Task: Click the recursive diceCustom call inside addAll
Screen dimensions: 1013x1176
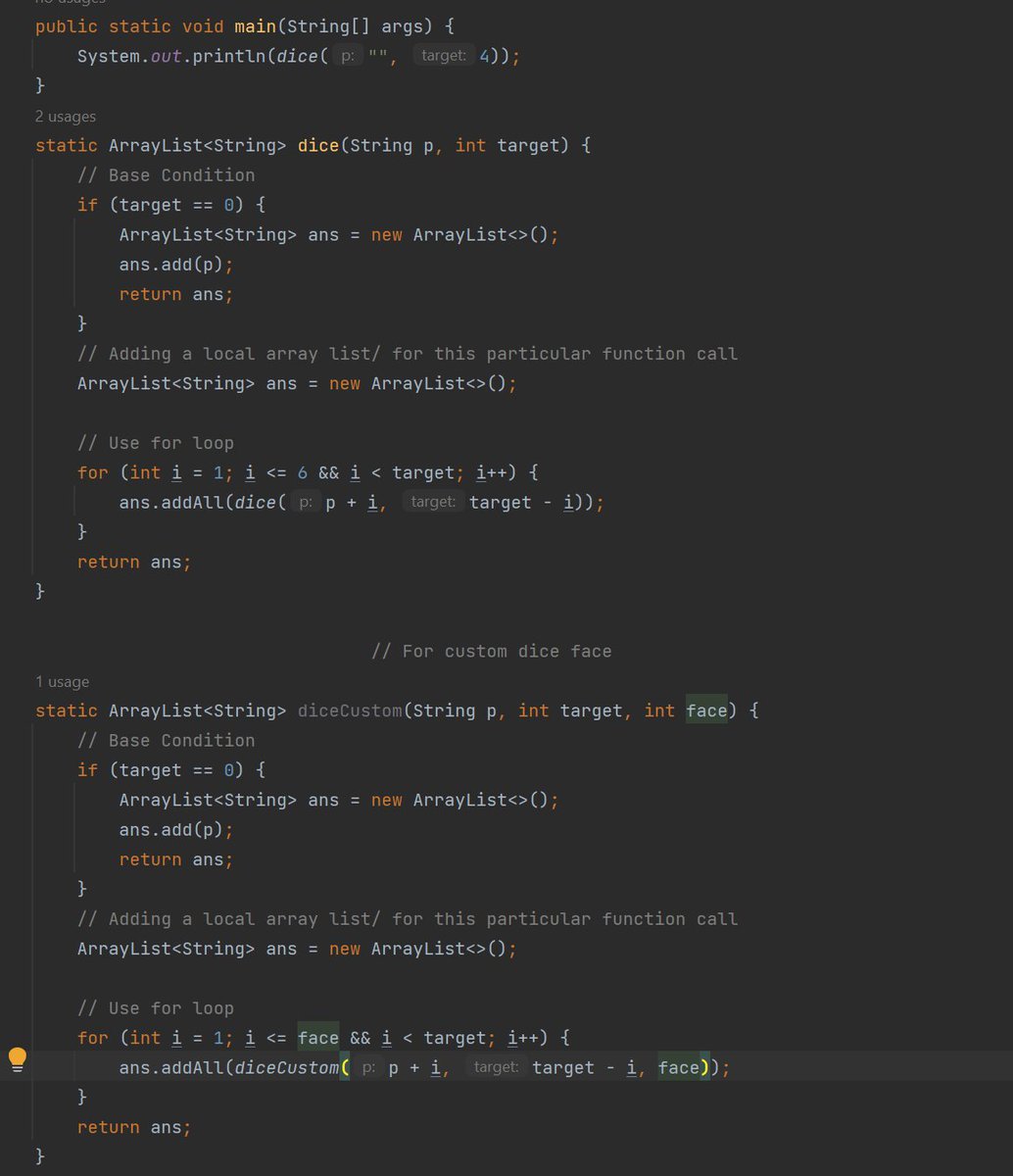Action: pyautogui.click(x=286, y=1067)
